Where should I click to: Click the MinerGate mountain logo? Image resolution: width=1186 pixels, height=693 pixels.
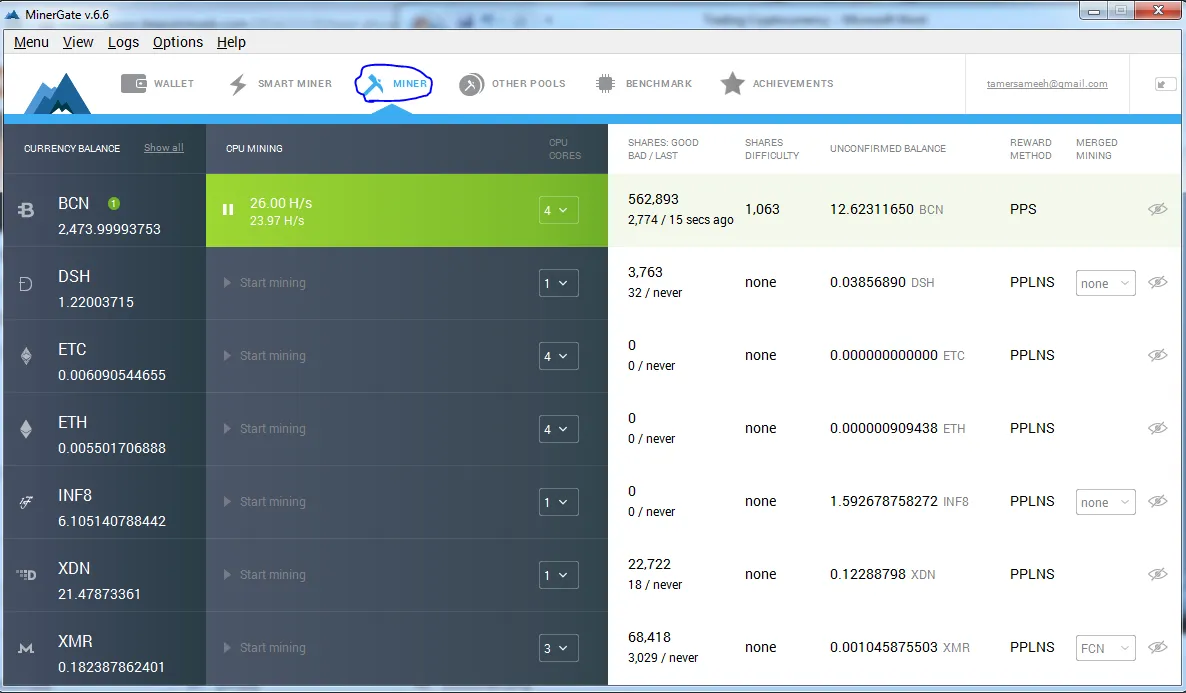click(x=57, y=94)
